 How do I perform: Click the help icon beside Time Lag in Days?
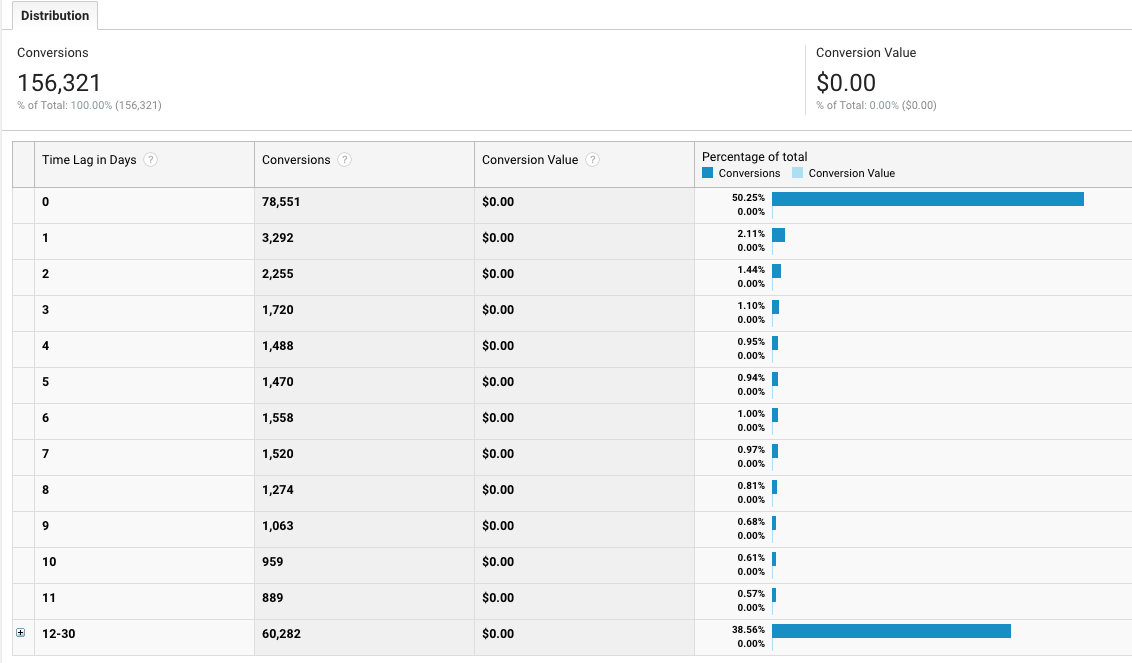tap(150, 159)
